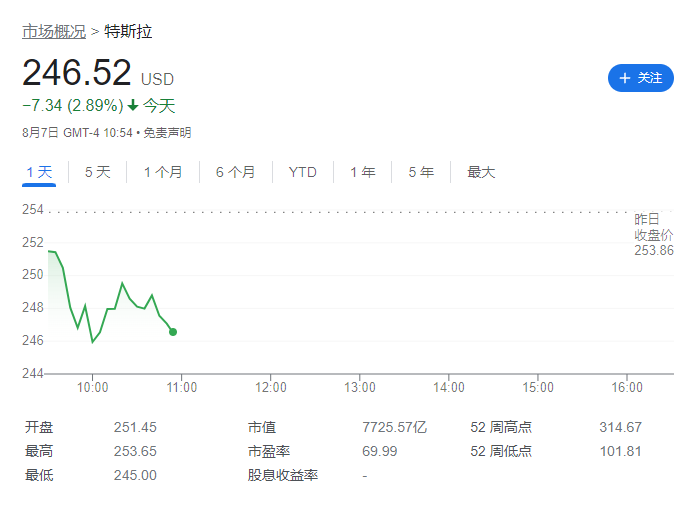Click the green current-price dot on chart
The width and height of the screenshot is (697, 512).
click(173, 331)
